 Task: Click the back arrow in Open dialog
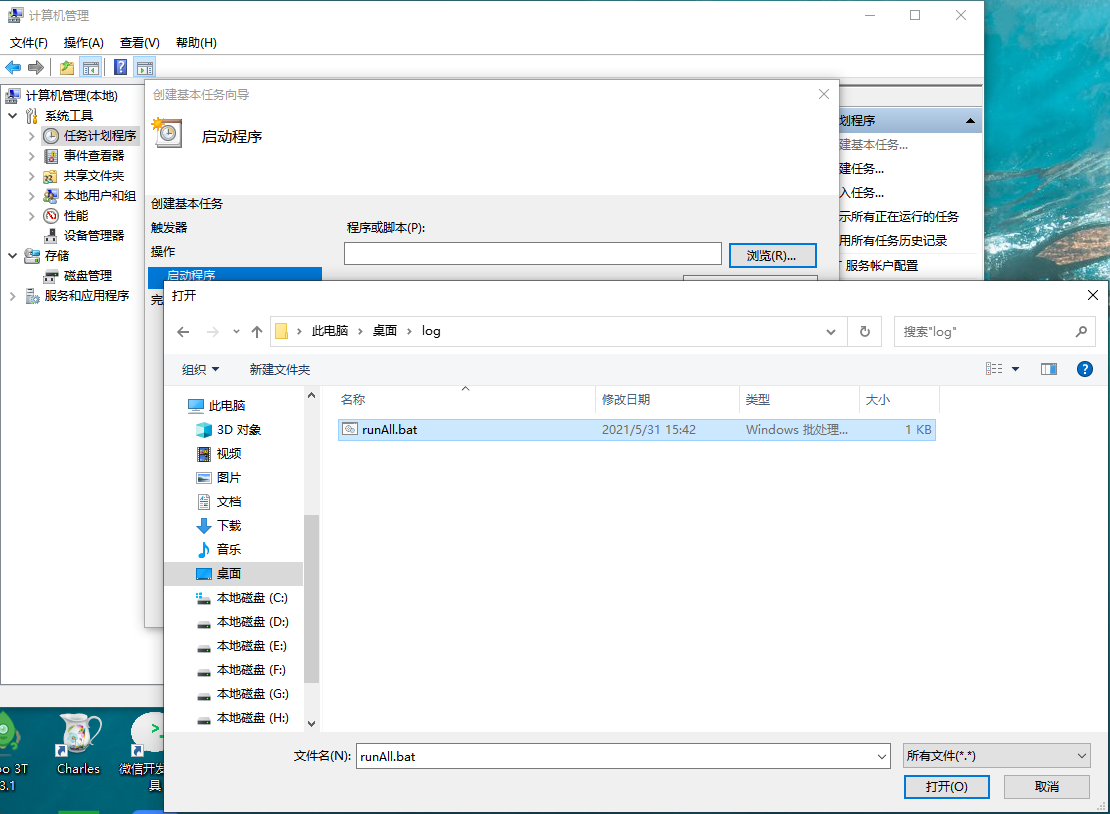183,331
